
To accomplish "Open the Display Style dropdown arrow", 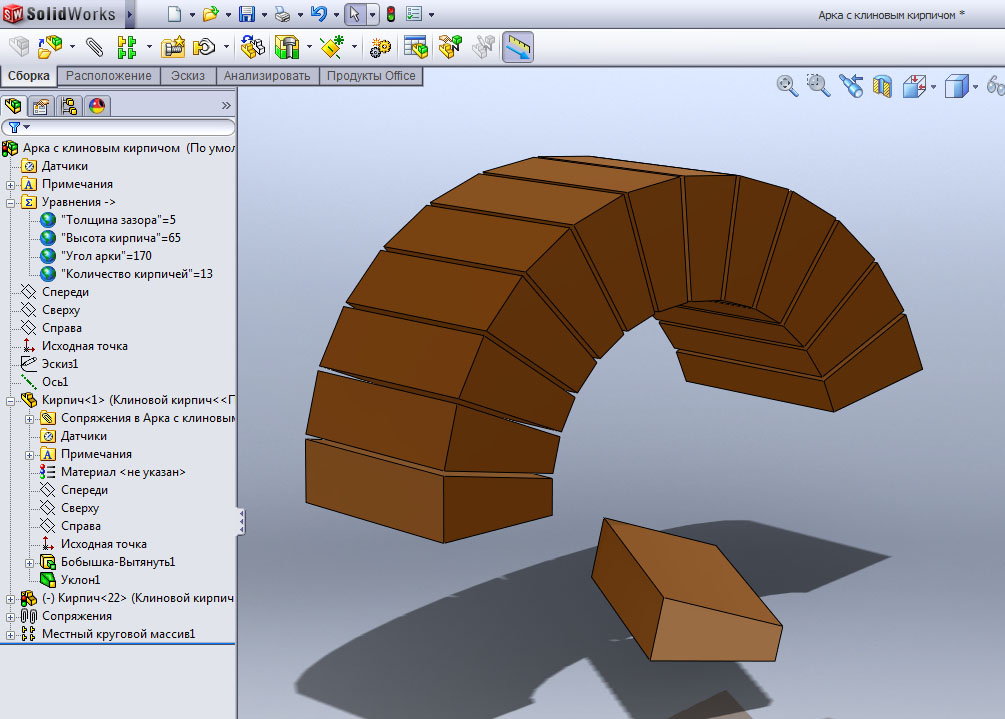I will pos(975,87).
